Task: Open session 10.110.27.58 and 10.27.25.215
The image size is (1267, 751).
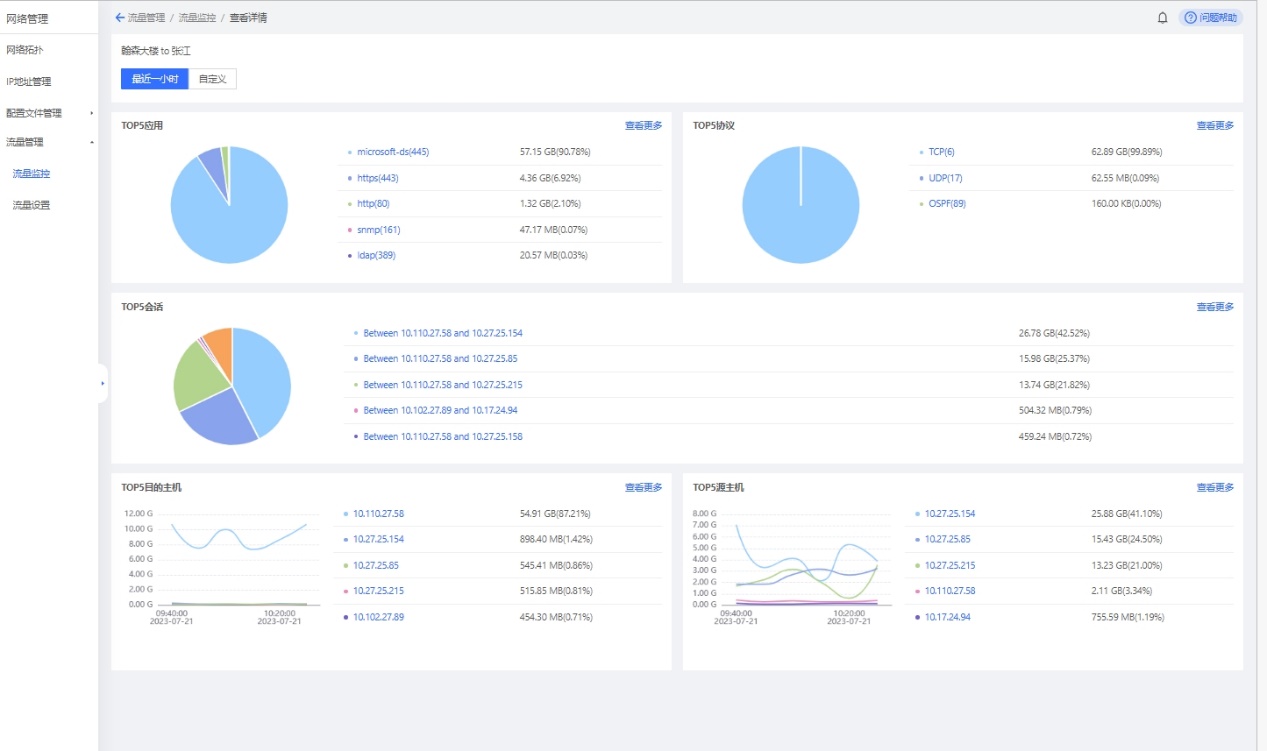Action: (443, 385)
